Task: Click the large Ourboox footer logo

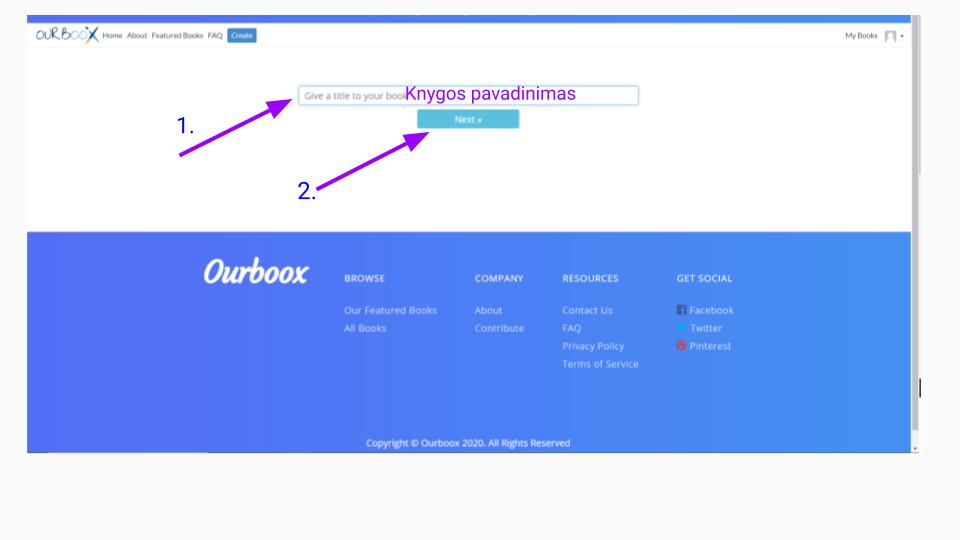Action: tap(256, 273)
